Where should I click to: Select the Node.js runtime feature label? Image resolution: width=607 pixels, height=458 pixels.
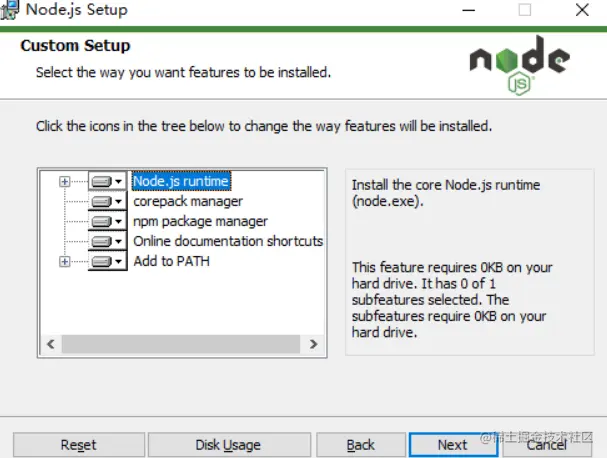tap(181, 181)
